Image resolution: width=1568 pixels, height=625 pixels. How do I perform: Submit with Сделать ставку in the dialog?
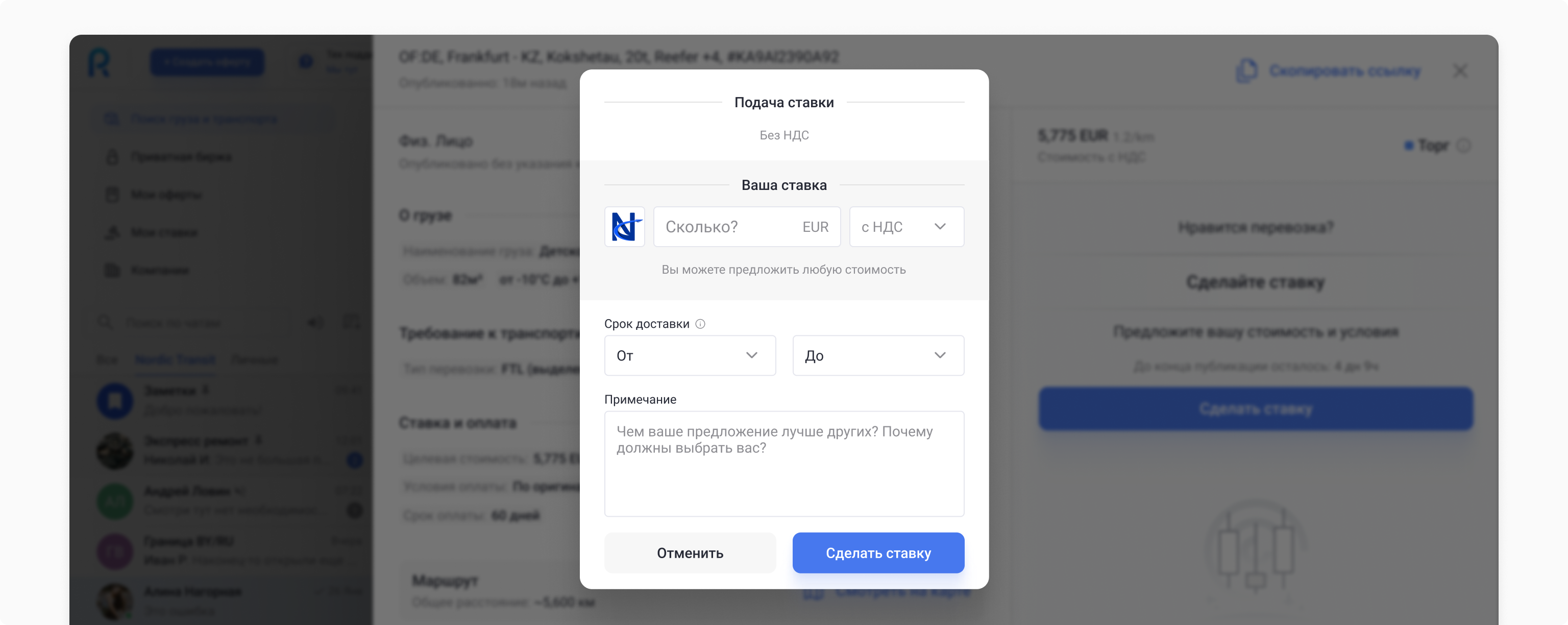coord(878,552)
